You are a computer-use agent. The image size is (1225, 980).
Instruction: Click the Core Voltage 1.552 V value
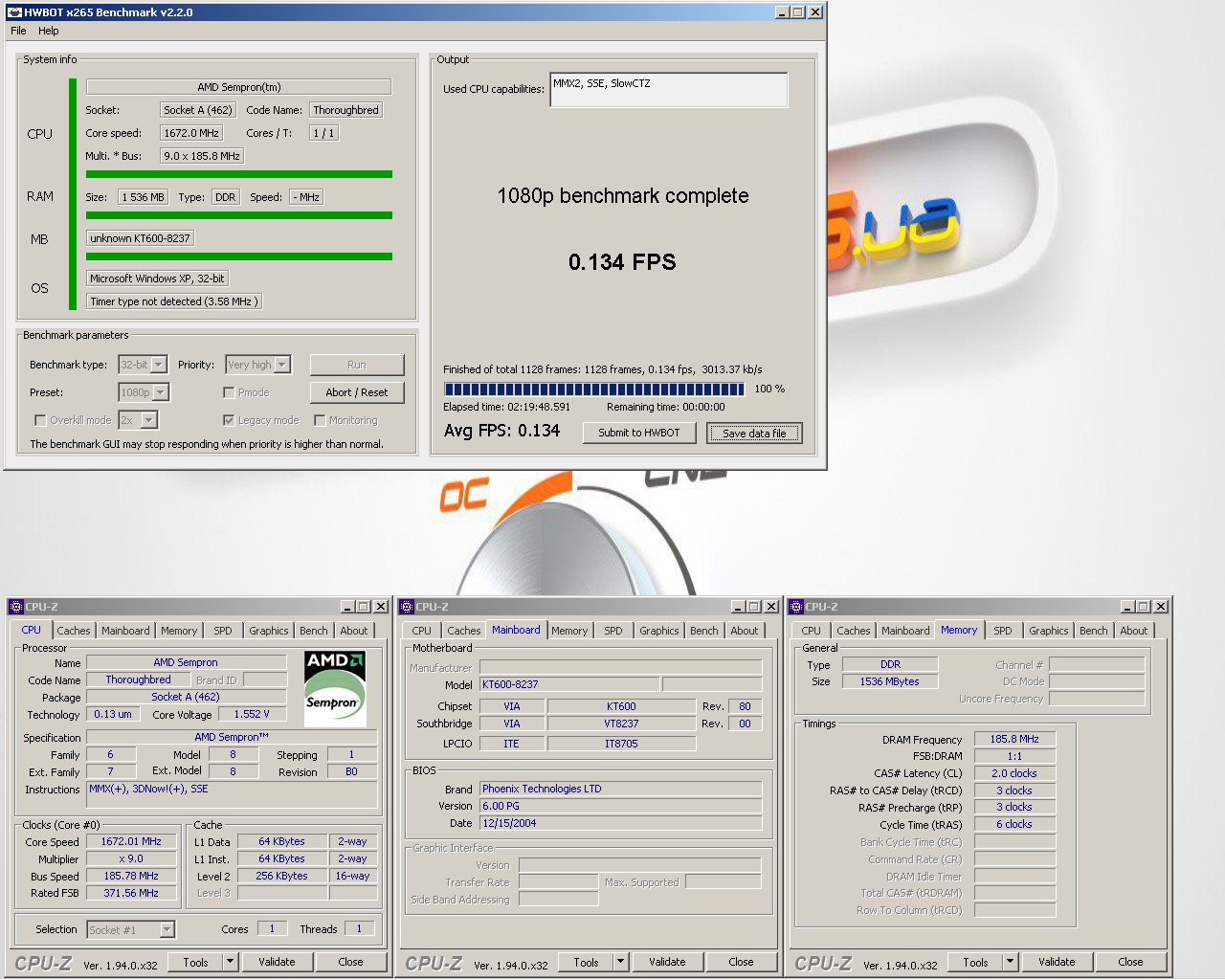coord(252,714)
